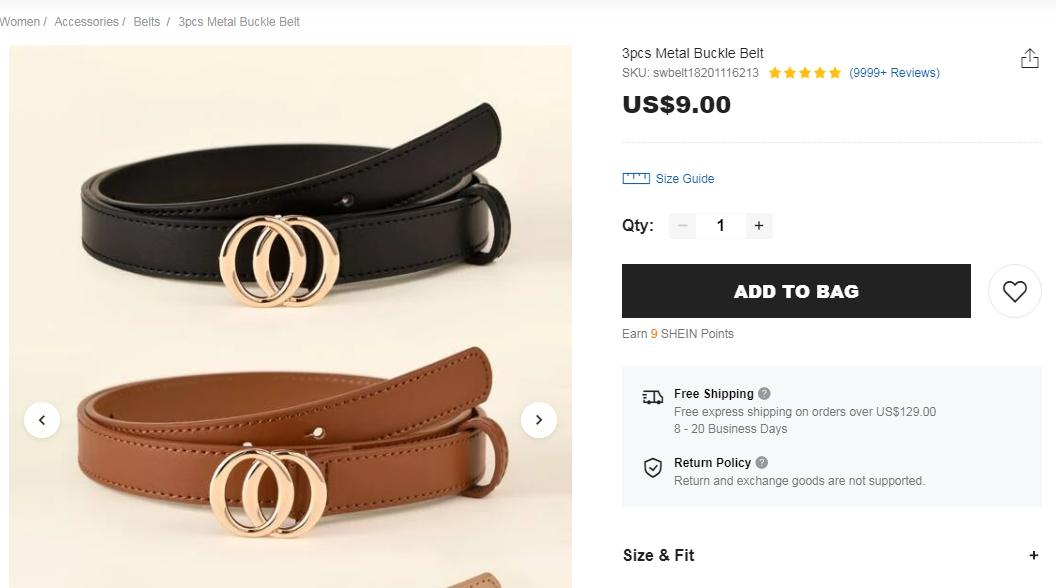Screen dimensions: 1056x588
Task: Increase quantity with the plus button
Action: click(759, 226)
